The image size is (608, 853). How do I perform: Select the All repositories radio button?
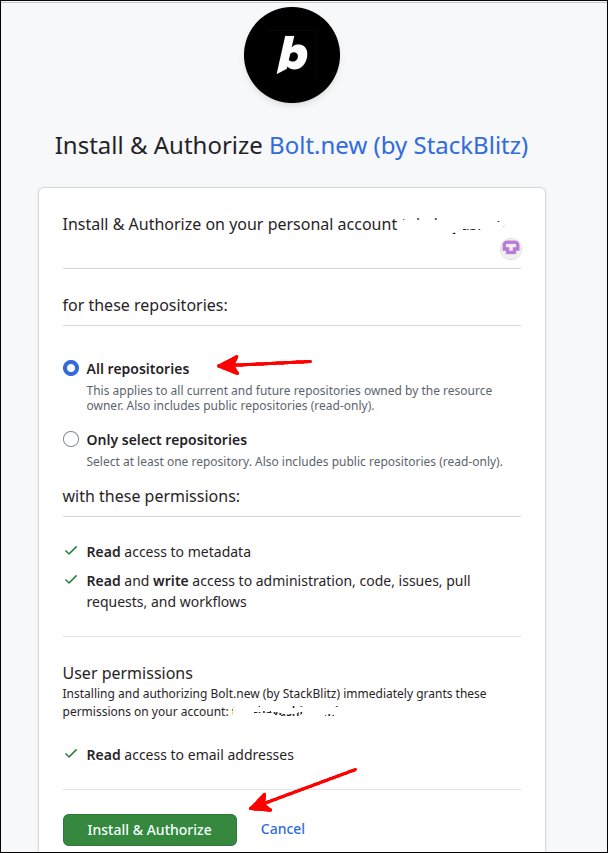70,368
